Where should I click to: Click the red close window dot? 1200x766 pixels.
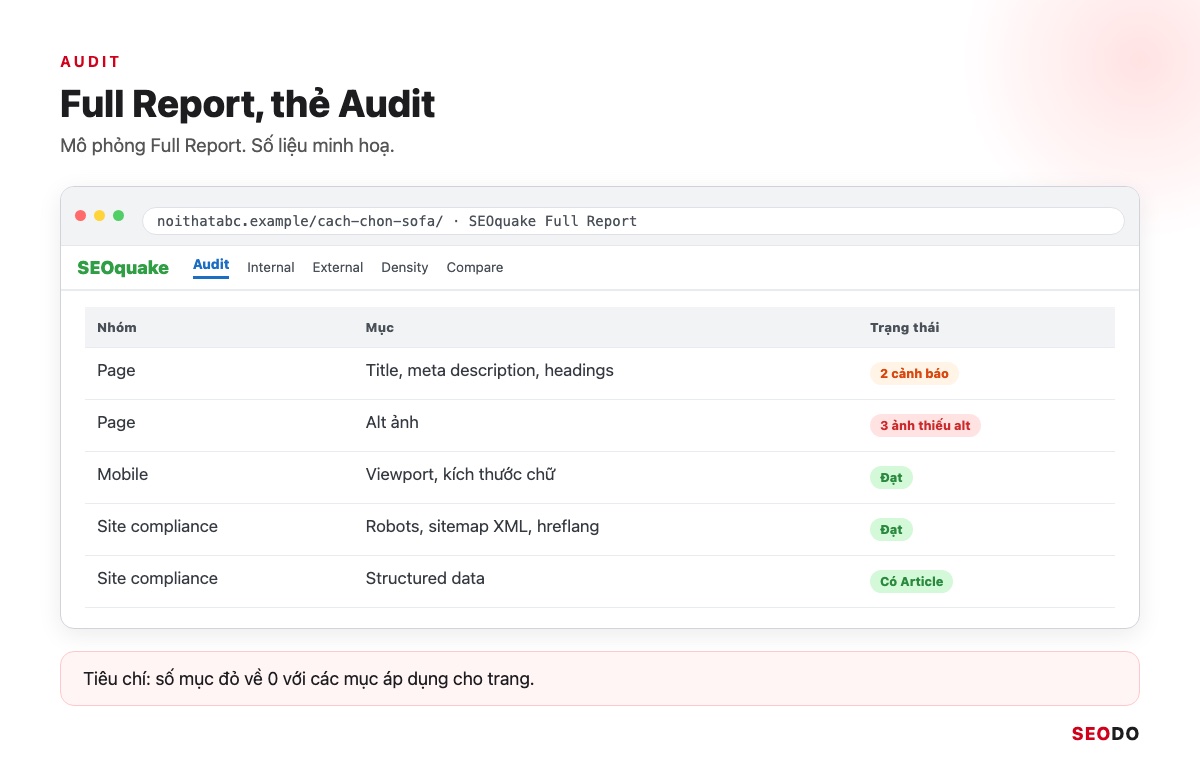tap(81, 216)
